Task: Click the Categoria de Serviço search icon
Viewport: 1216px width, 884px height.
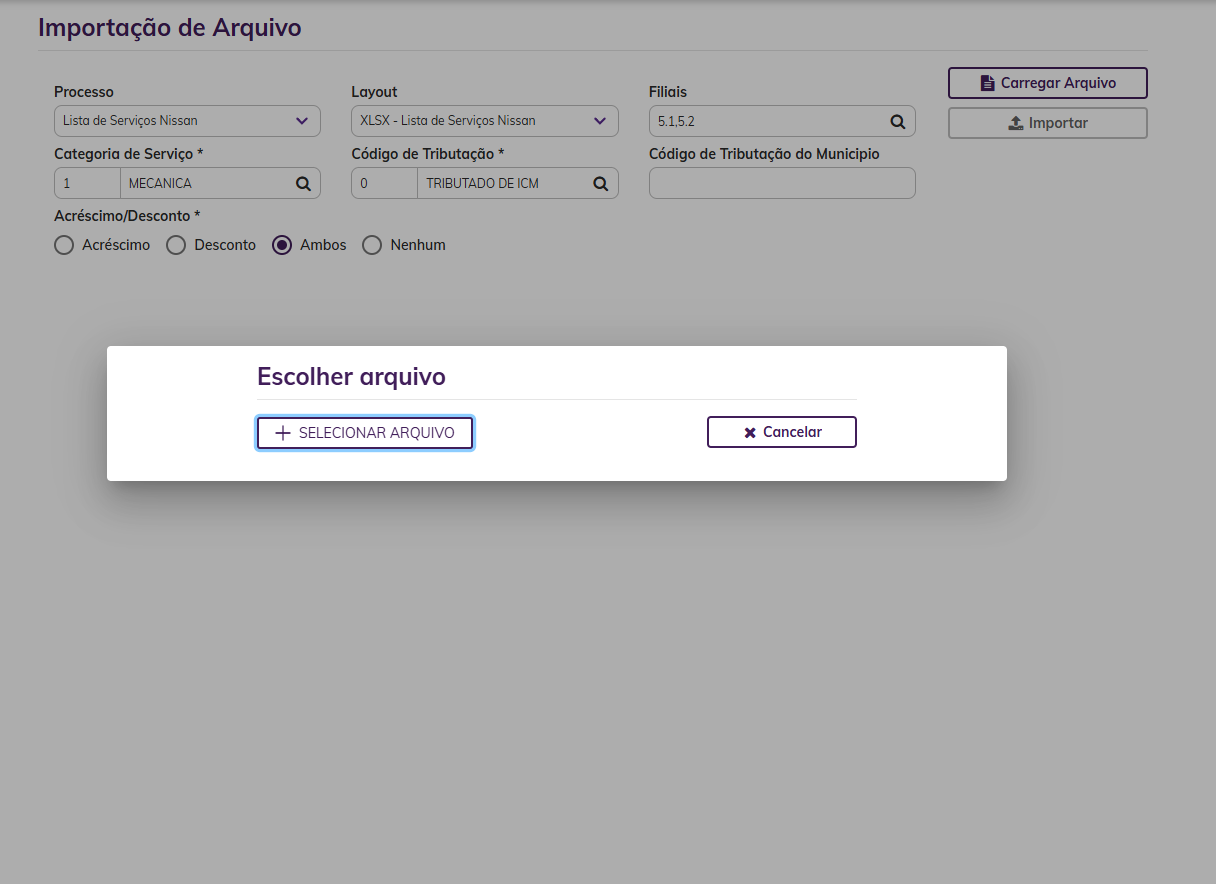Action: click(302, 184)
